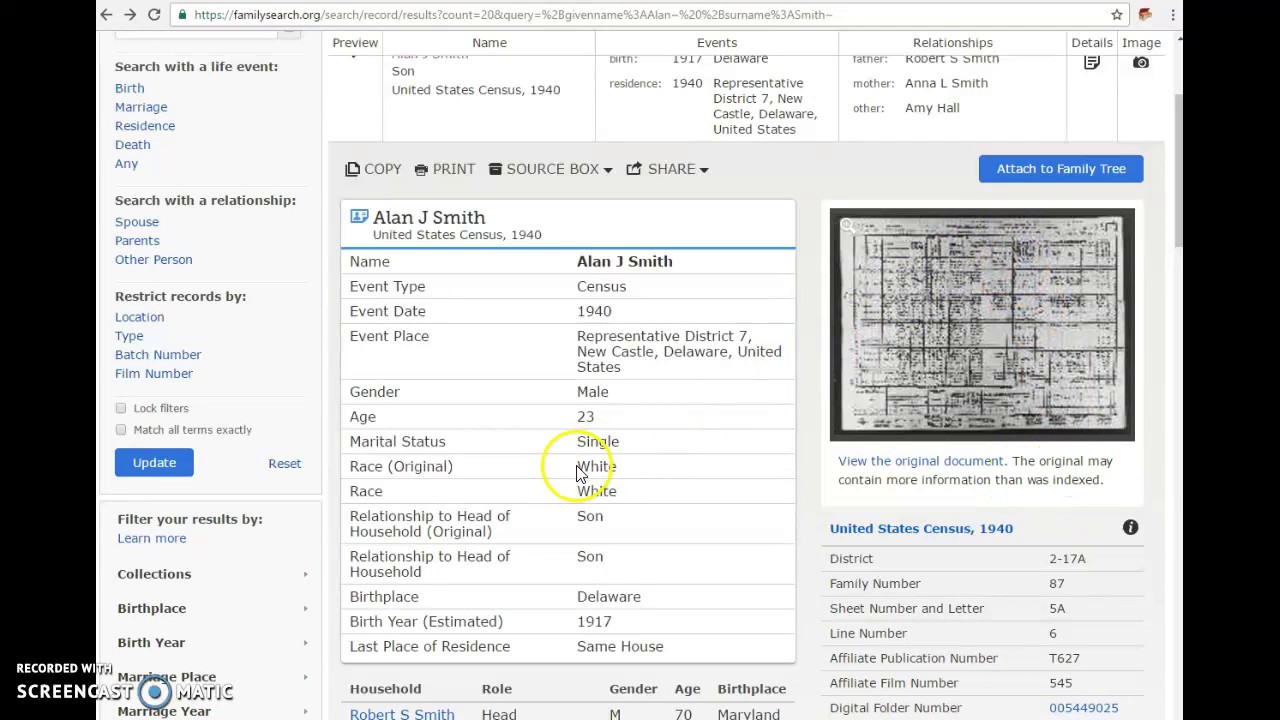This screenshot has height=720, width=1280.
Task: Restrict records by Film Number
Action: (x=154, y=374)
